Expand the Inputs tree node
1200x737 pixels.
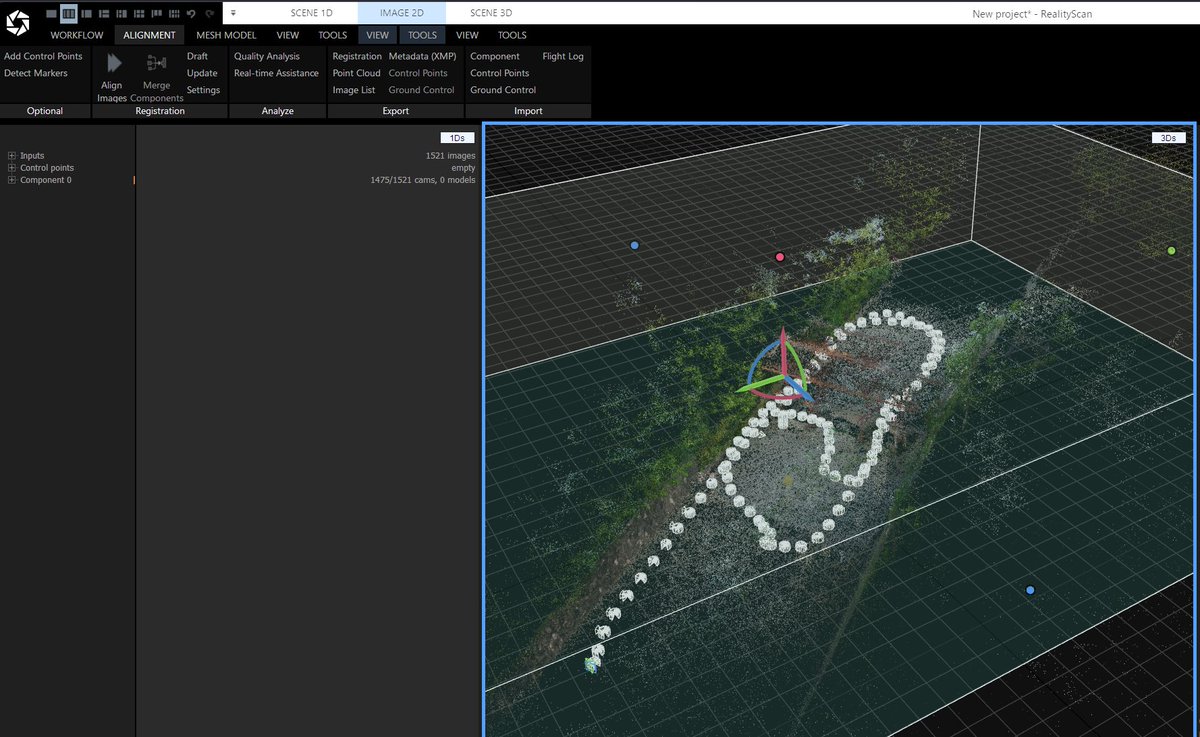coord(12,156)
